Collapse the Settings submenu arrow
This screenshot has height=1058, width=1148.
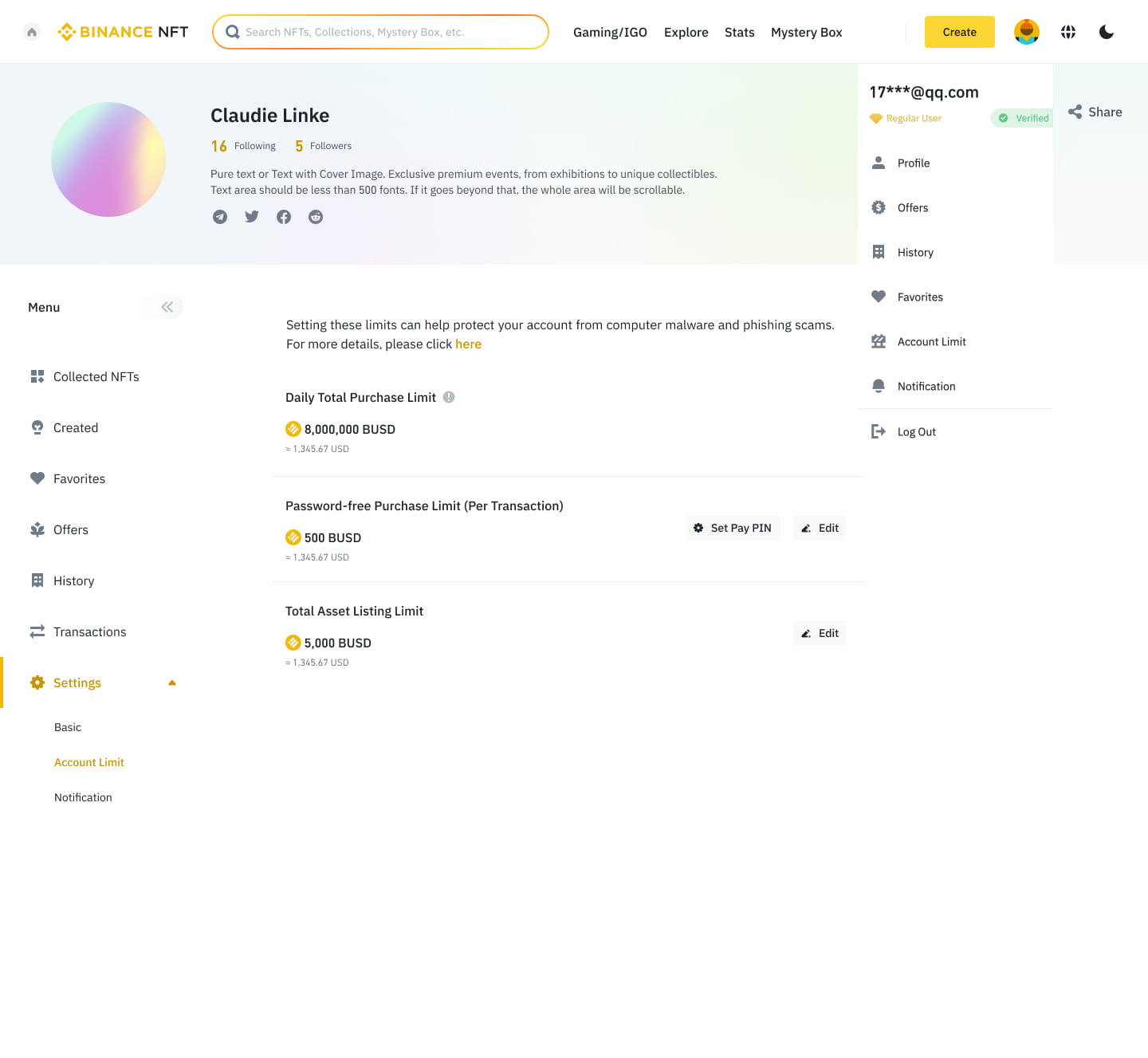pos(172,682)
